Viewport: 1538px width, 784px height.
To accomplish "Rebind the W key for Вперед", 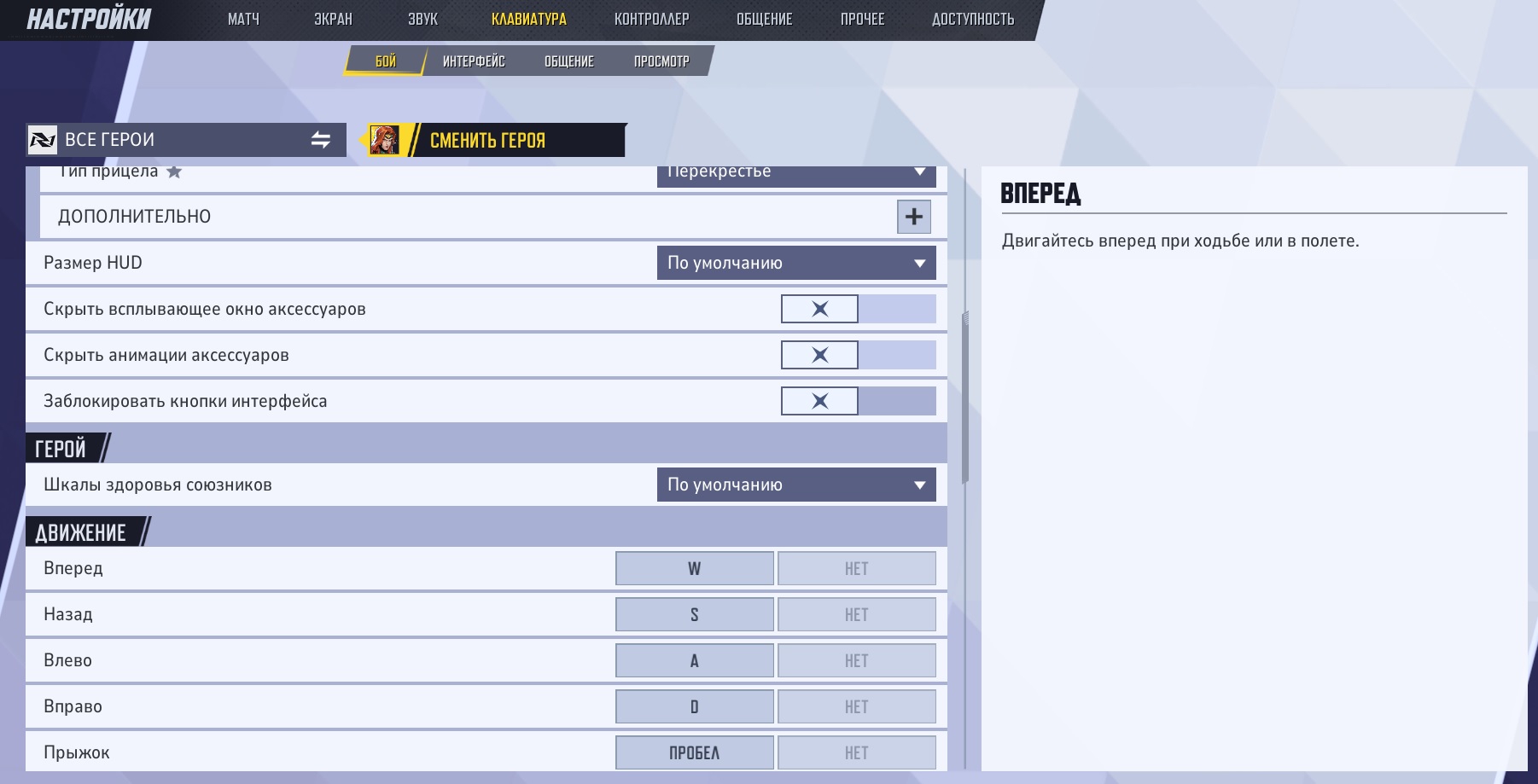I will (x=695, y=568).
